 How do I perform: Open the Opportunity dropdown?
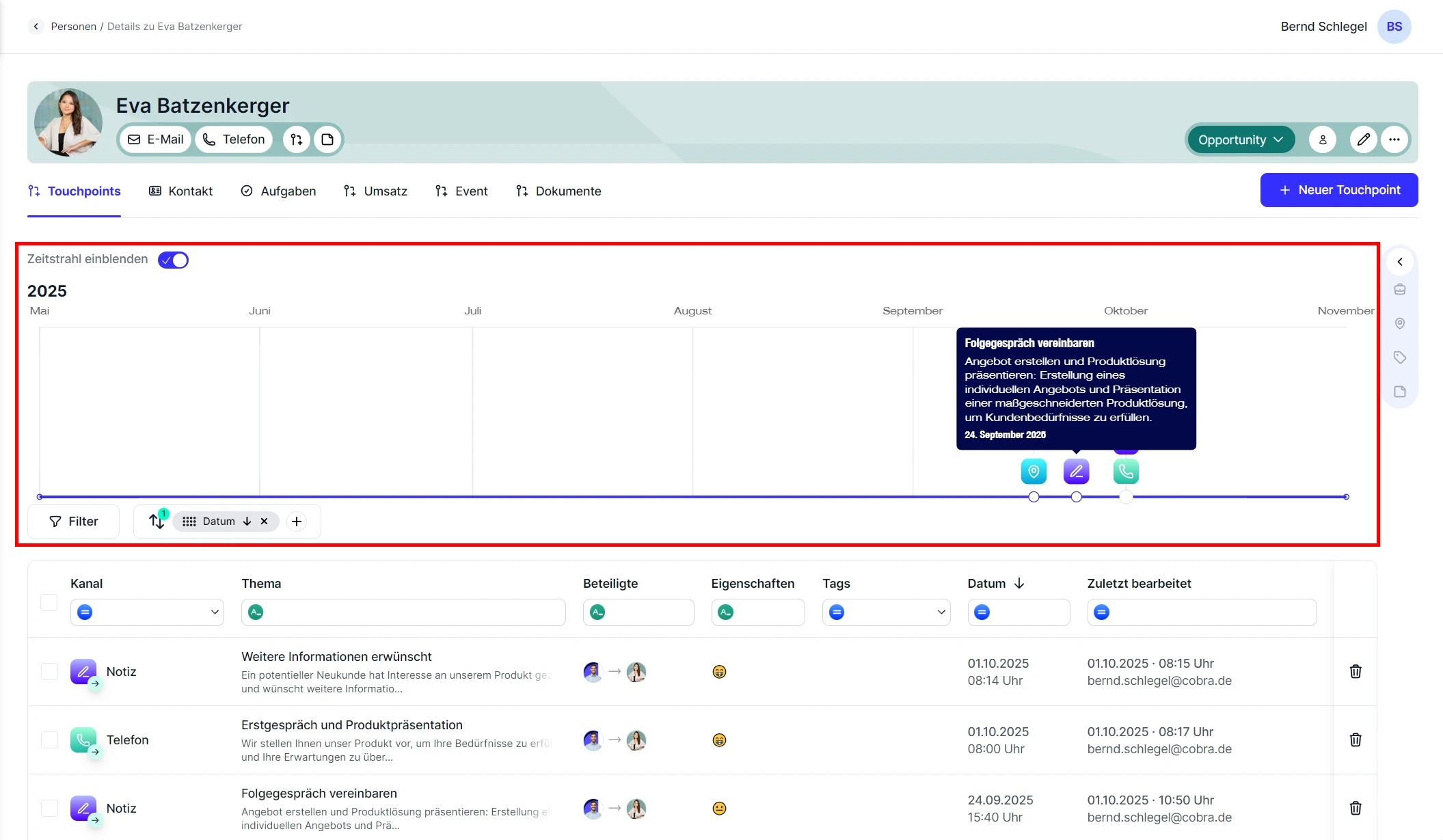(1240, 139)
